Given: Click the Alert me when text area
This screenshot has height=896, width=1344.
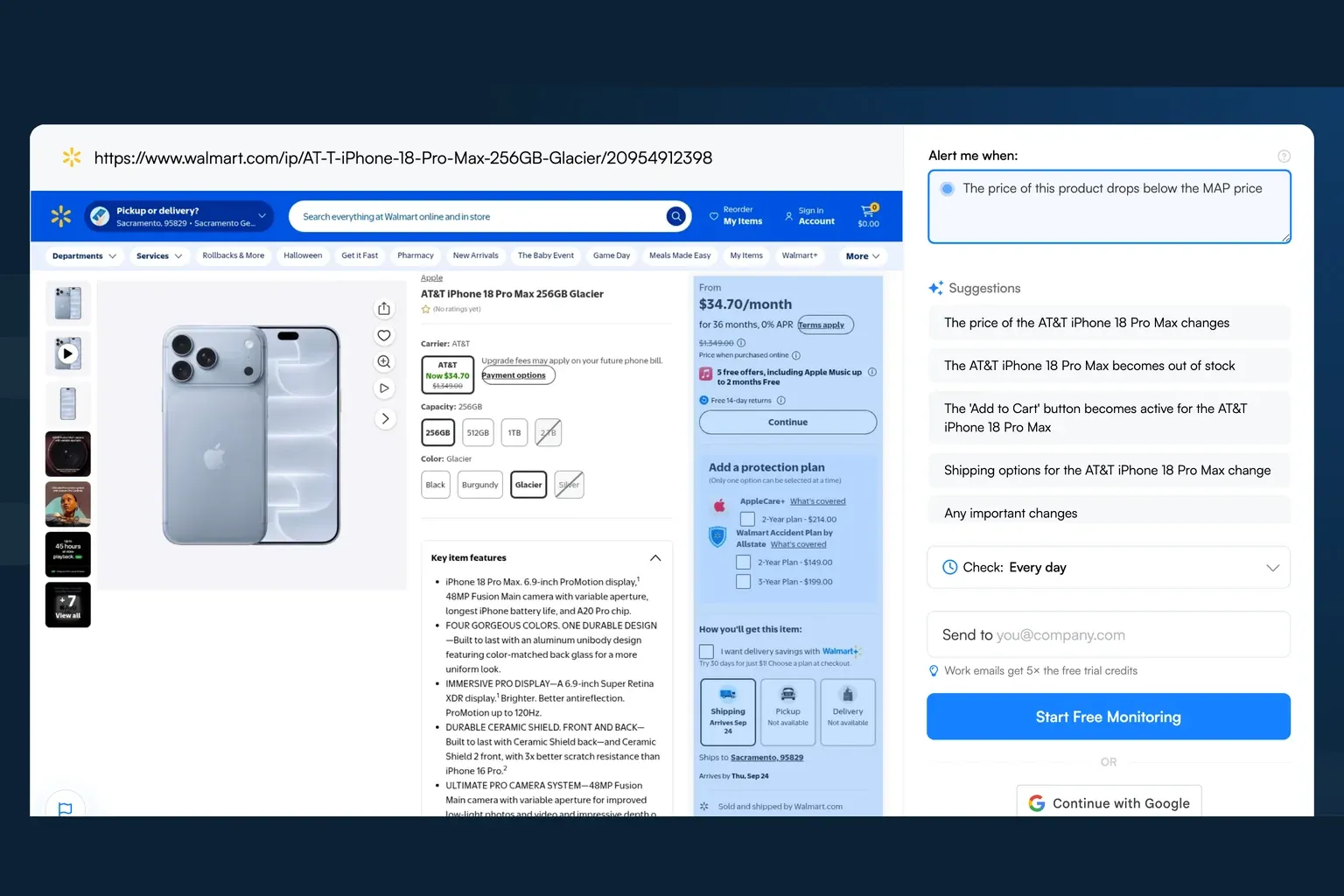Looking at the screenshot, I should point(1109,206).
